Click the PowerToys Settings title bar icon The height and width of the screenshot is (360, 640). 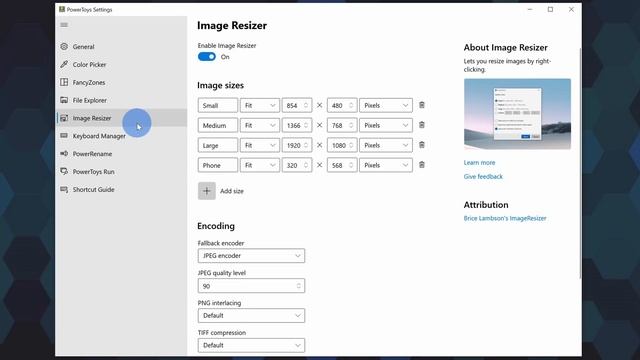pyautogui.click(x=62, y=9)
